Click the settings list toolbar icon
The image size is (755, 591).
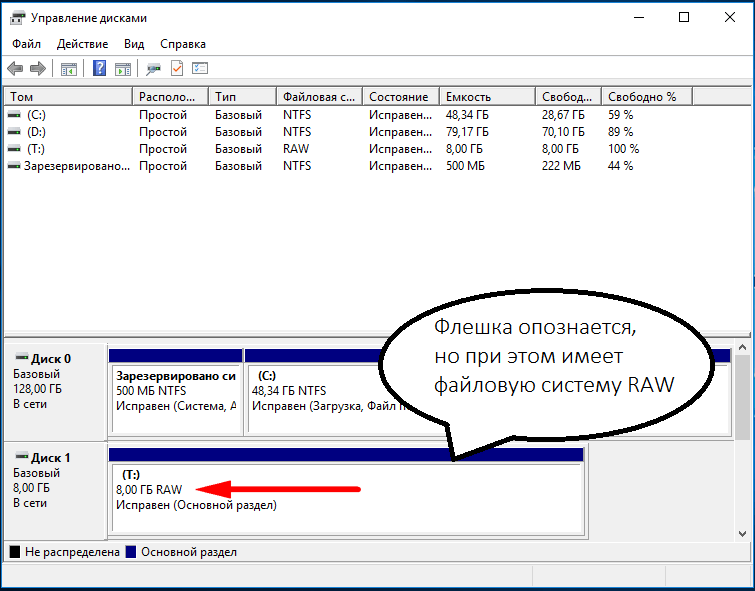(x=199, y=68)
